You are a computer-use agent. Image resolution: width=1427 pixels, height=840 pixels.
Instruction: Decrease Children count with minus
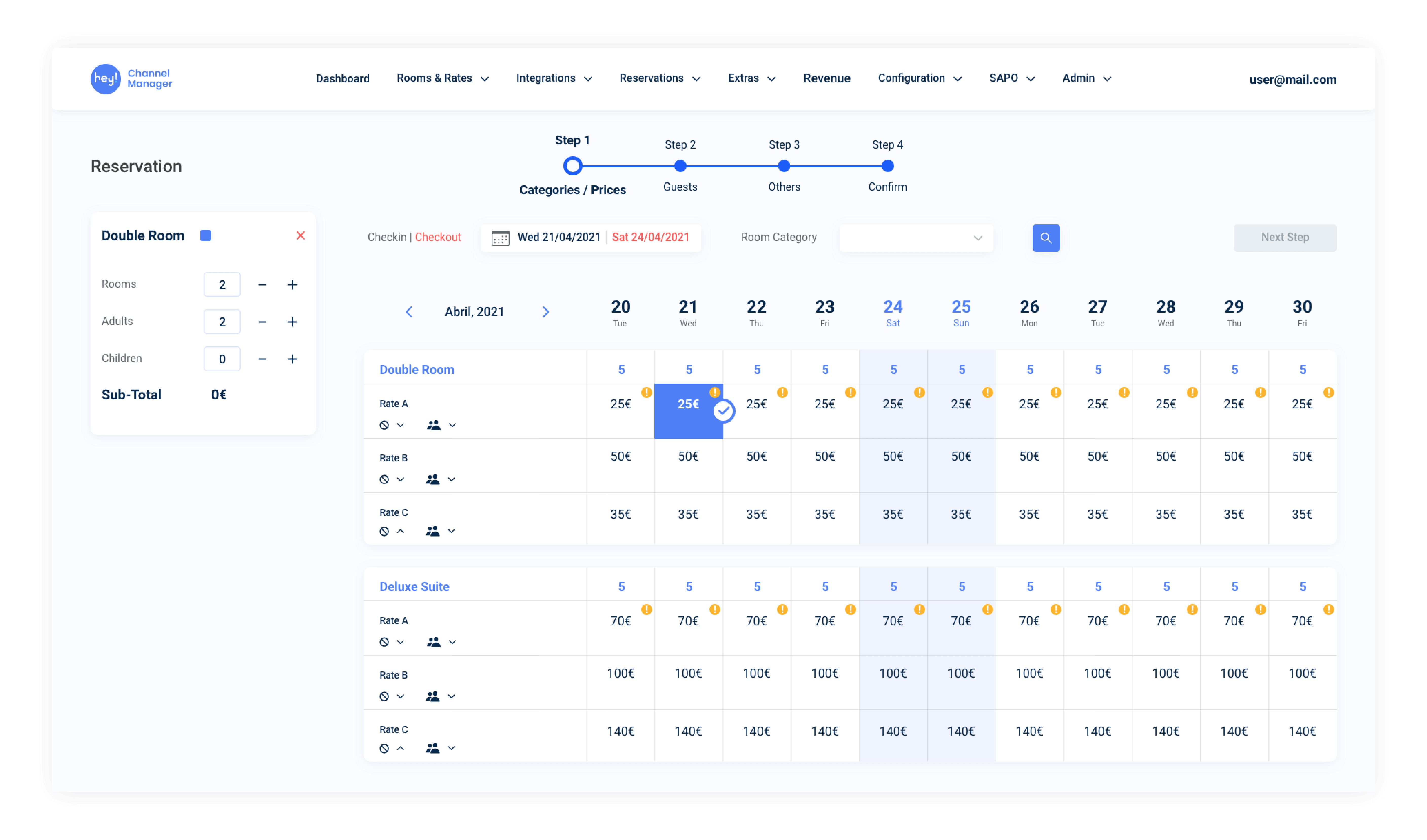pyautogui.click(x=262, y=359)
